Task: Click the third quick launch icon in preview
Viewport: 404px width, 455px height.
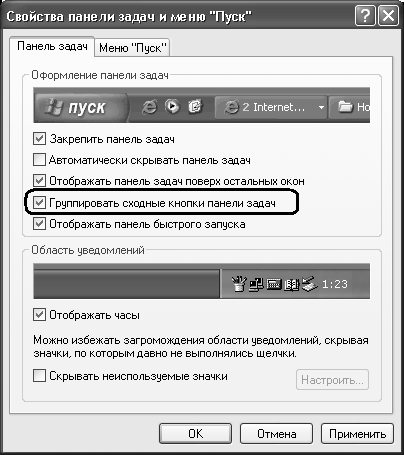Action: 195,107
